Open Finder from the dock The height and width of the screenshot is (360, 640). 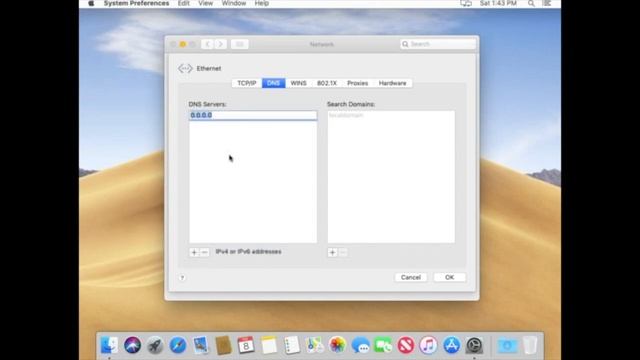coord(109,345)
